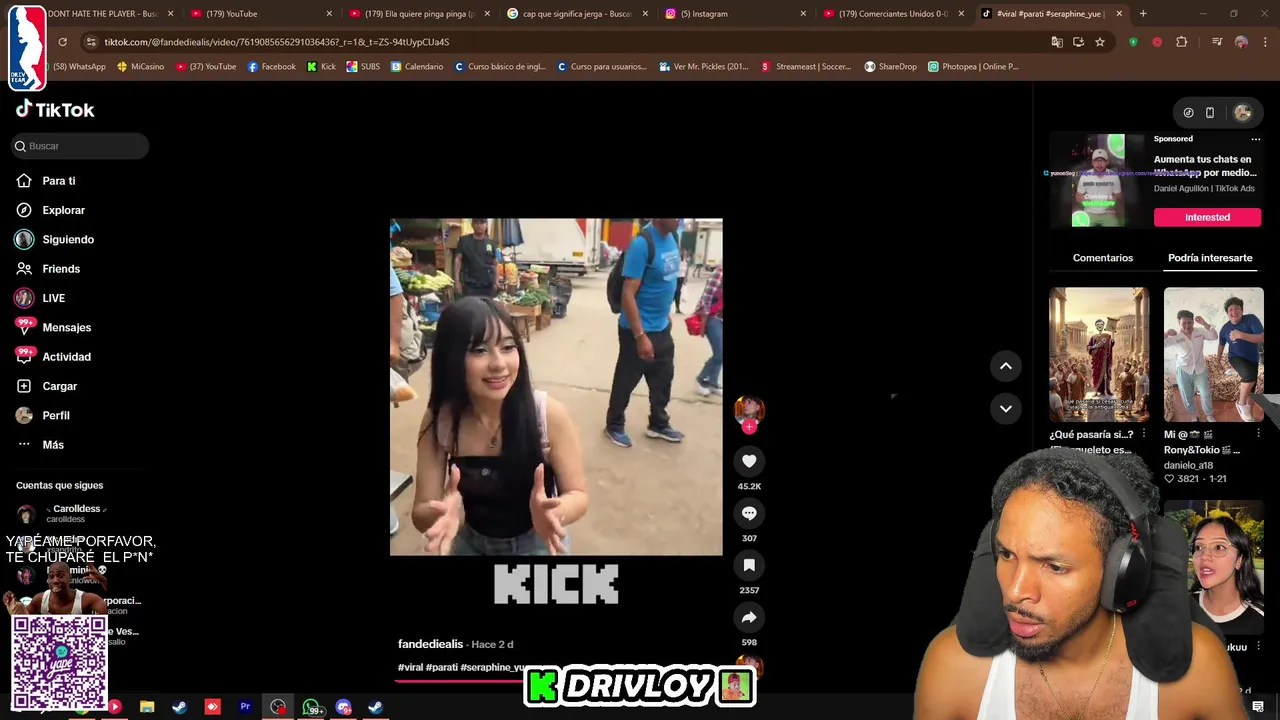Viewport: 1280px width, 720px height.
Task: Open OBS Studio from taskbar
Action: pyautogui.click(x=278, y=707)
